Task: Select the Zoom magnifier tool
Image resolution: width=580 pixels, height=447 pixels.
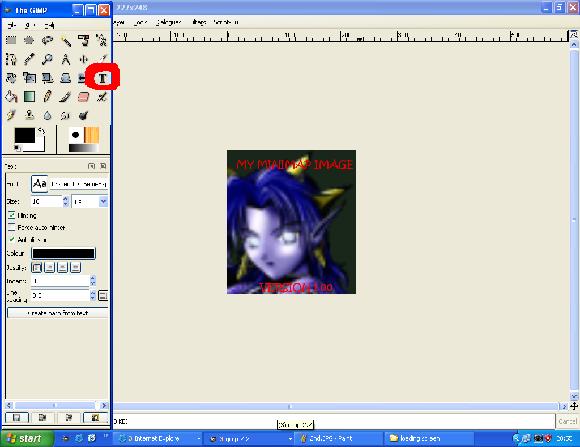Action: tap(47, 59)
